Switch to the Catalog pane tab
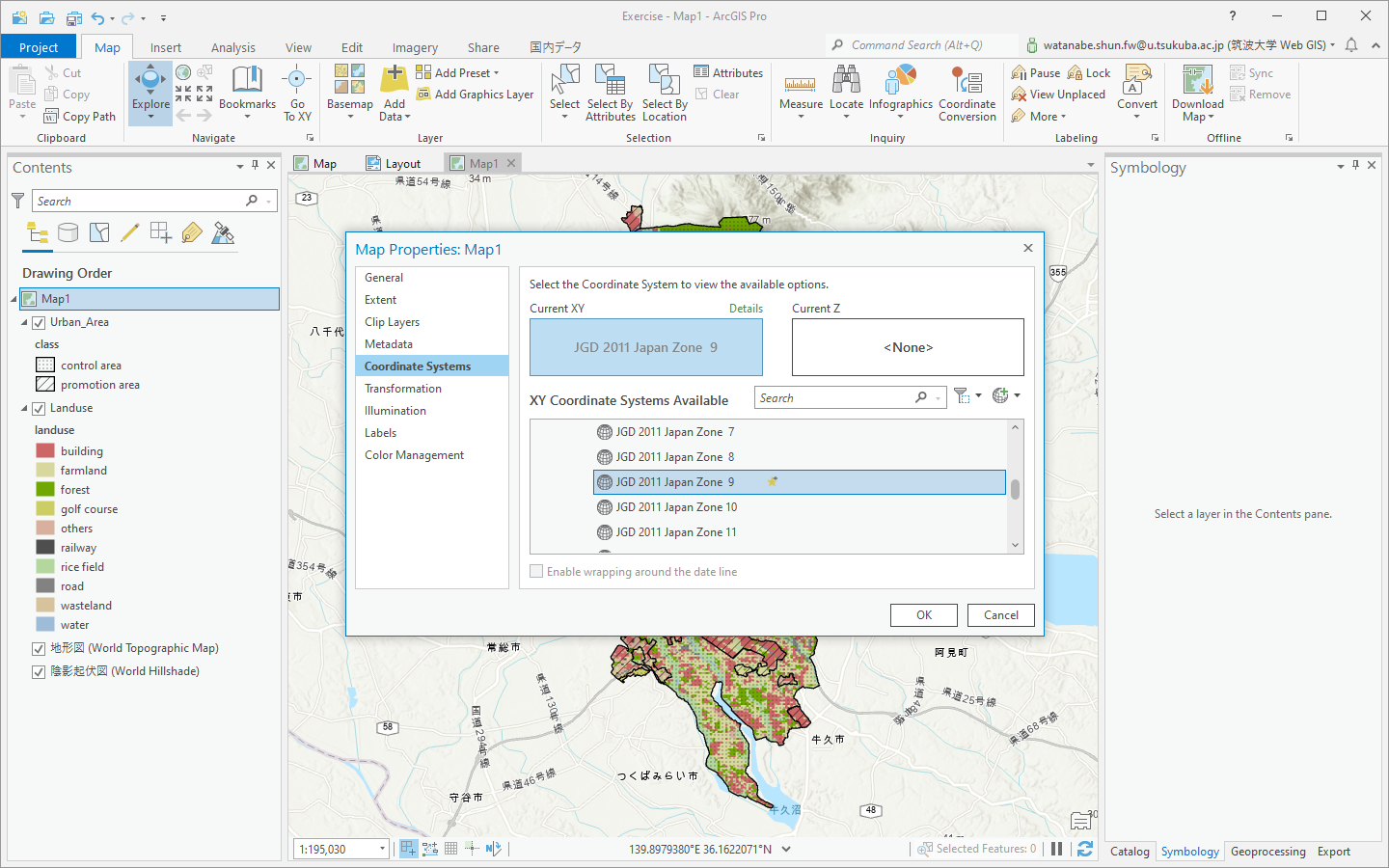The height and width of the screenshot is (868, 1389). click(1130, 852)
